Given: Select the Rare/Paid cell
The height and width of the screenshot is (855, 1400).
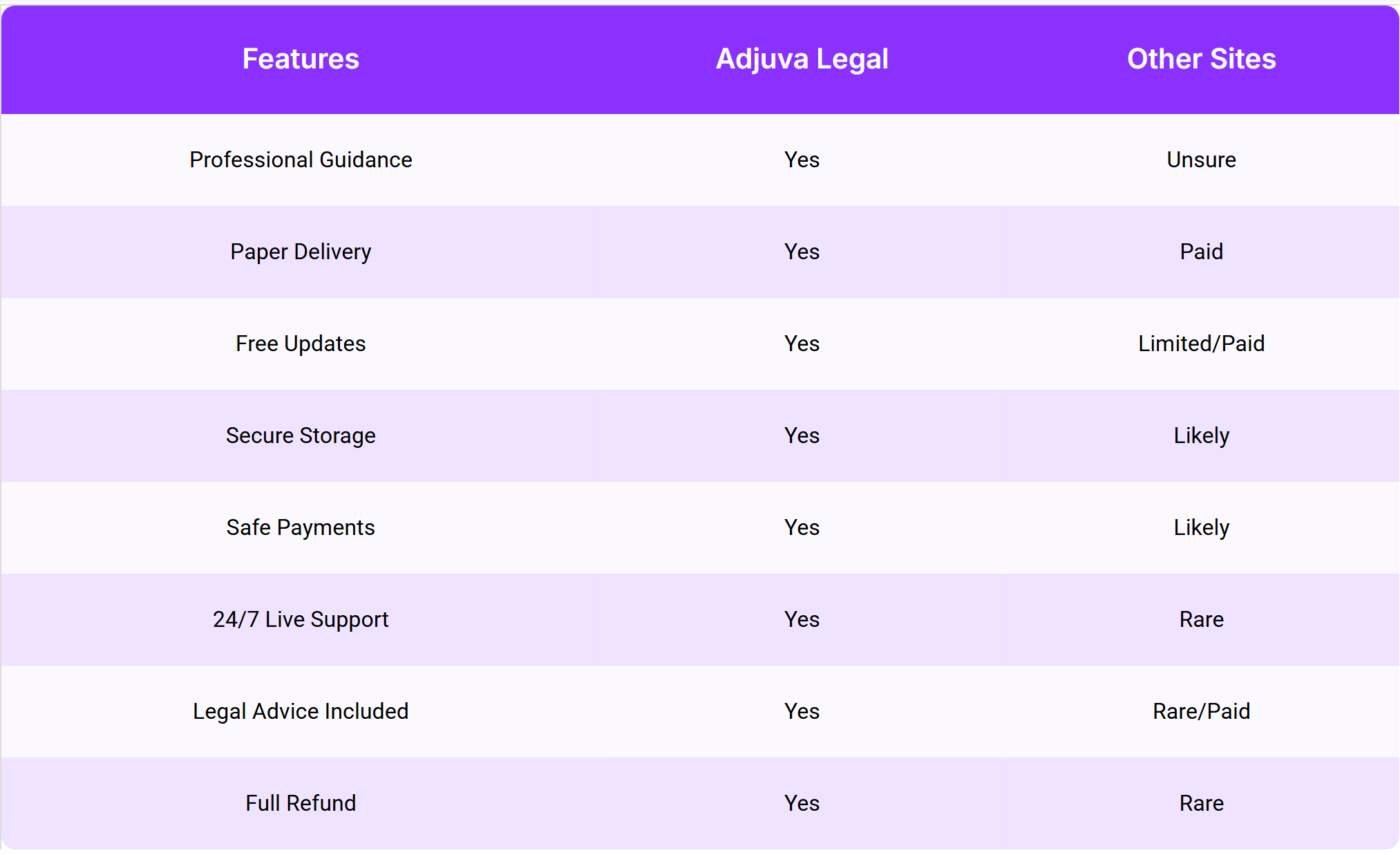Looking at the screenshot, I should pos(1201,711).
